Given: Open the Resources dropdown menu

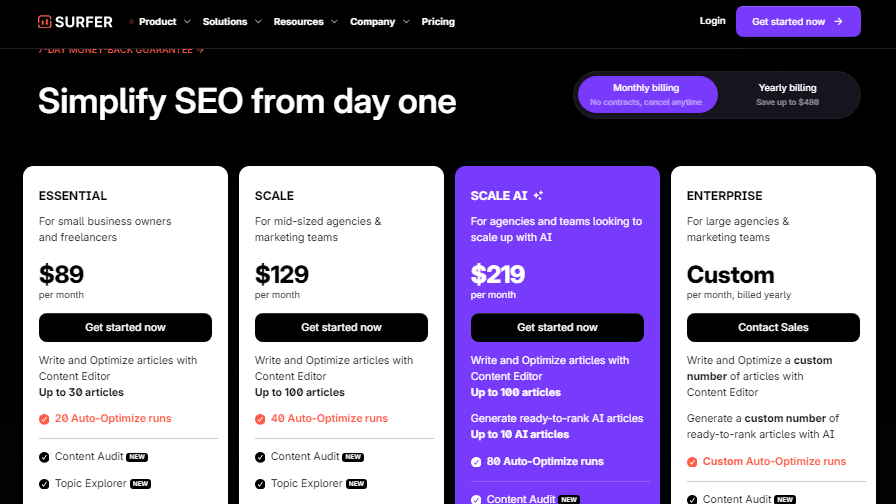Looking at the screenshot, I should coord(306,22).
